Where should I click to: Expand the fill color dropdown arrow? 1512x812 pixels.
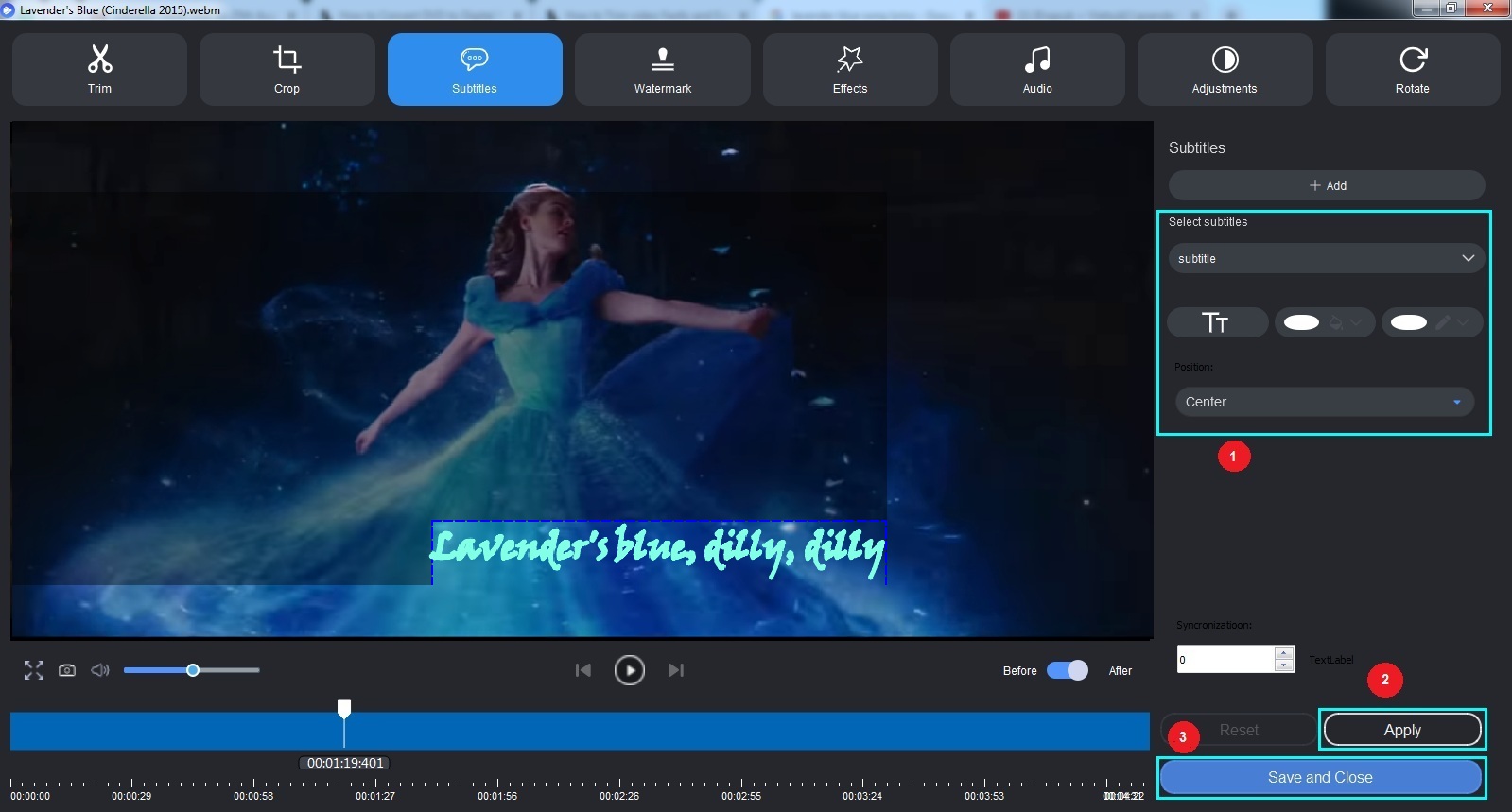click(1357, 322)
